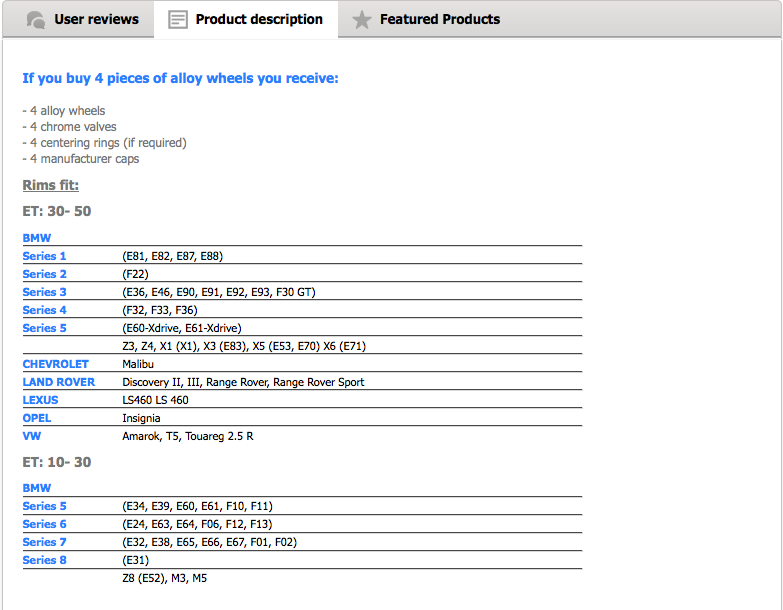Follow the LEXUS link
The height and width of the screenshot is (610, 783).
[x=40, y=400]
